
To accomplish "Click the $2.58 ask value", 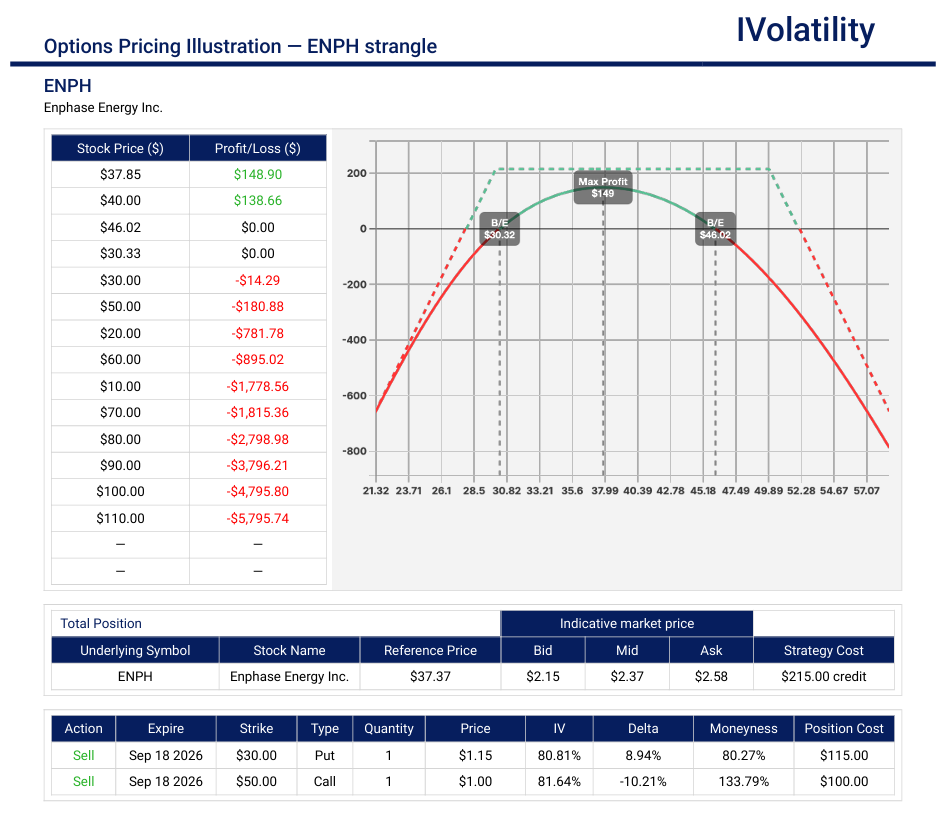I will [x=711, y=677].
